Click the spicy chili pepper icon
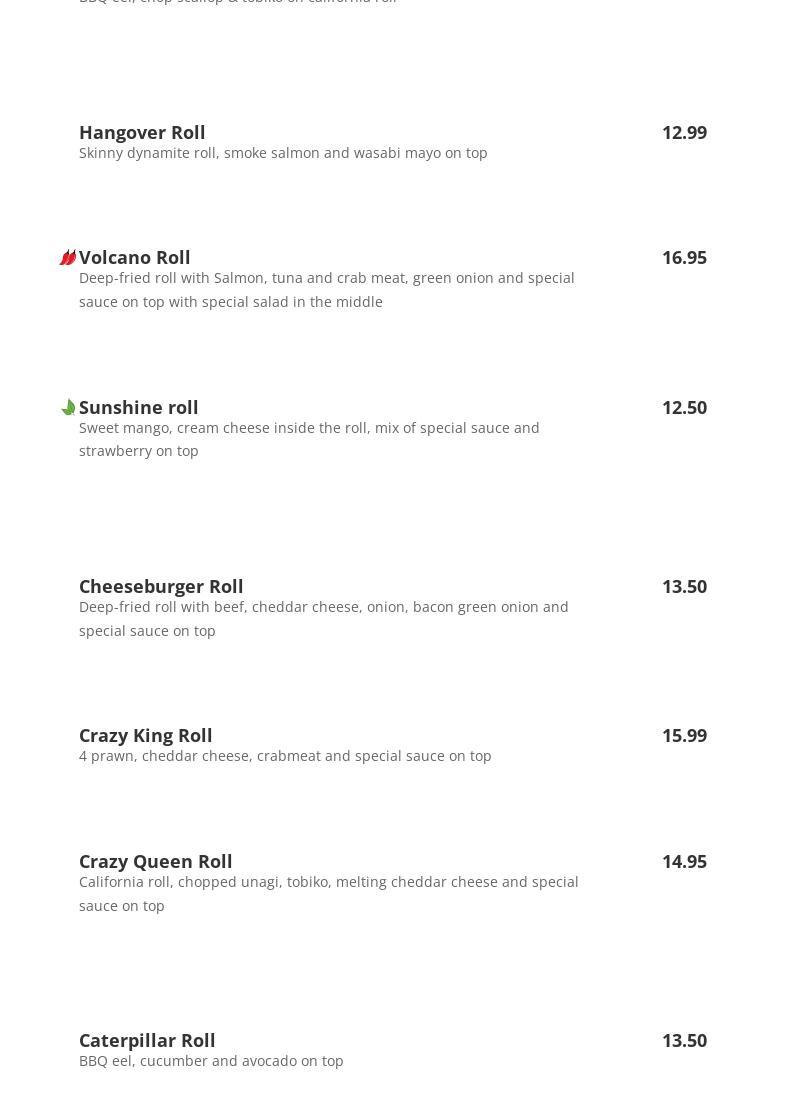 [67, 258]
